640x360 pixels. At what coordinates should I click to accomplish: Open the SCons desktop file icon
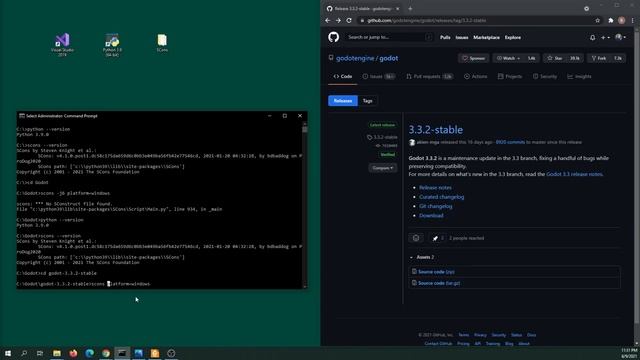162,43
